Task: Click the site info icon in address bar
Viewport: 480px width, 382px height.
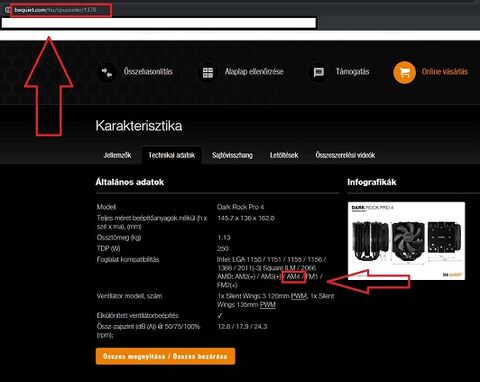Action: 7,10
